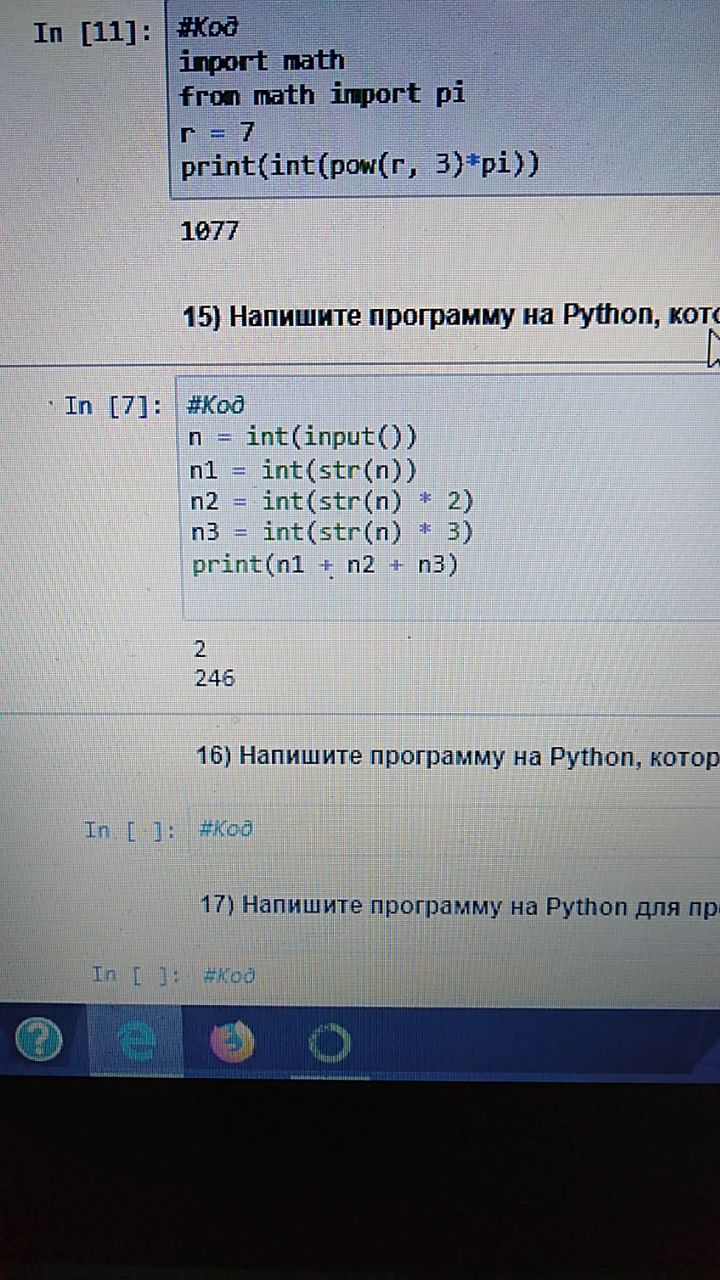Click the line 'n1 = int(str(n))'
This screenshot has width=720, height=1280.
[303, 469]
